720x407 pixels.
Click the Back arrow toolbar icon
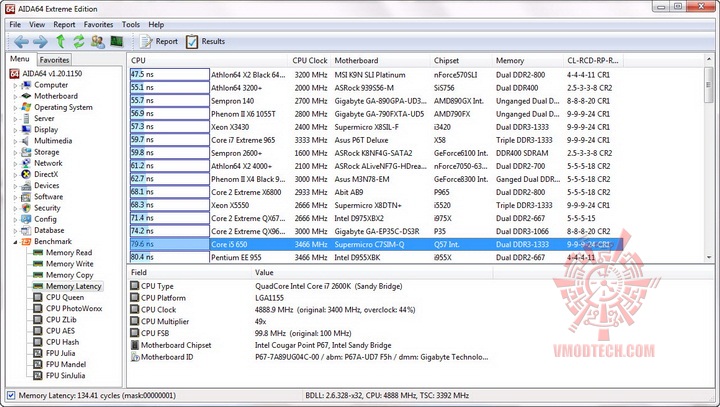click(x=21, y=42)
